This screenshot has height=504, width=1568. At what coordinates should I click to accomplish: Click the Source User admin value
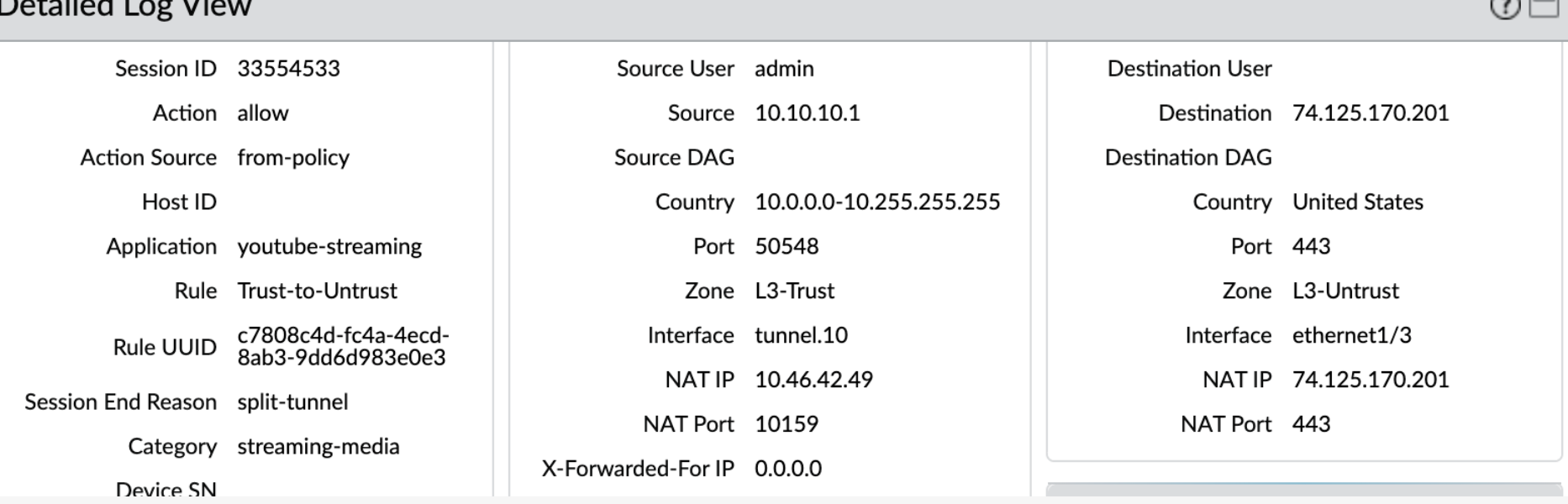(784, 69)
